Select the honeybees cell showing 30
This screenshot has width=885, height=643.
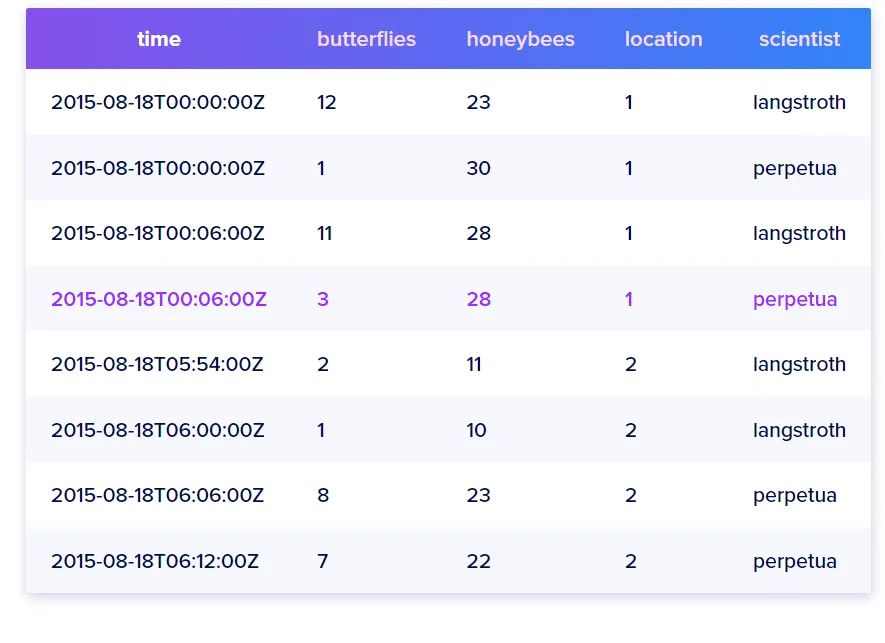[478, 168]
